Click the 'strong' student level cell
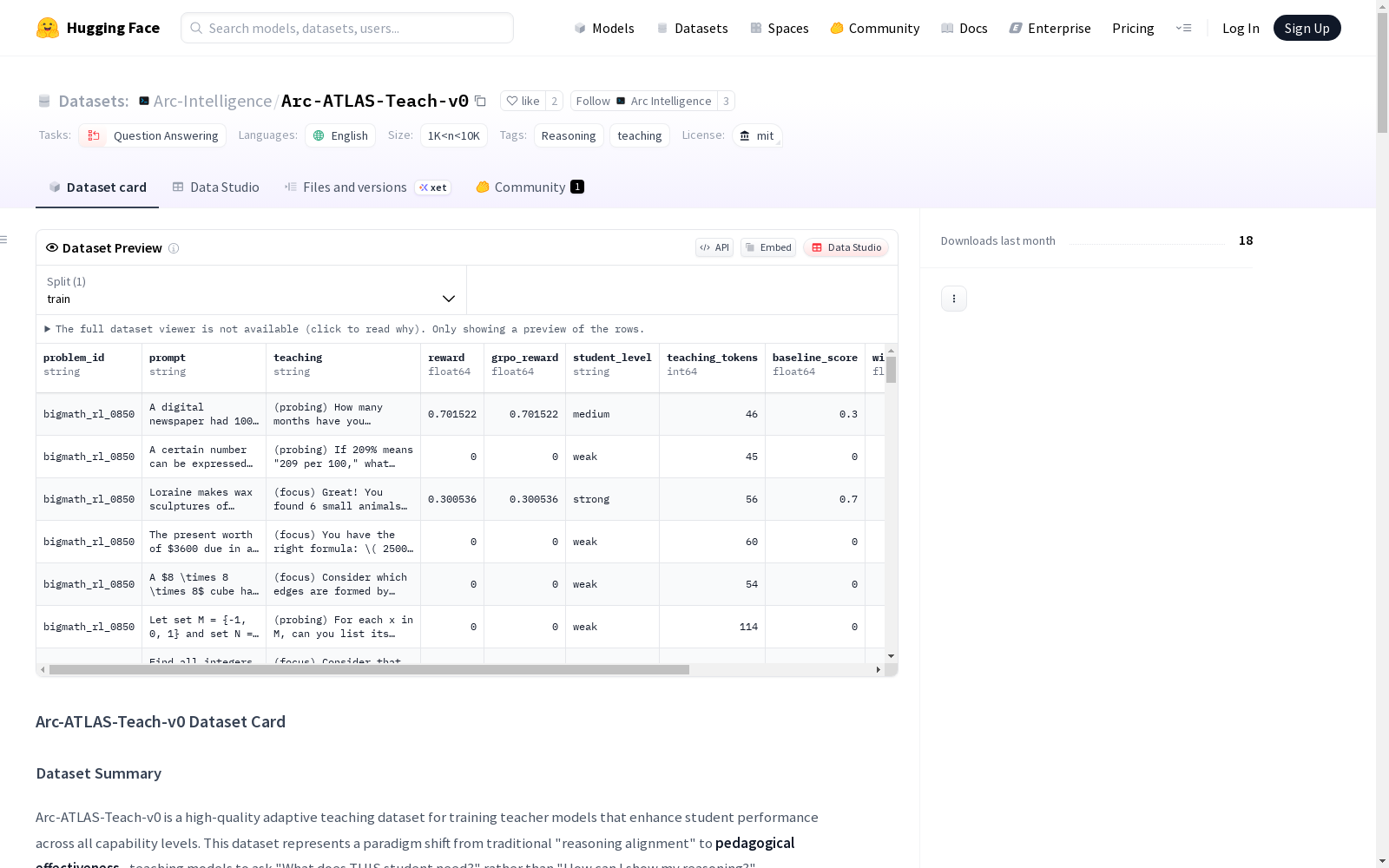This screenshot has height=868, width=1389. [x=612, y=499]
